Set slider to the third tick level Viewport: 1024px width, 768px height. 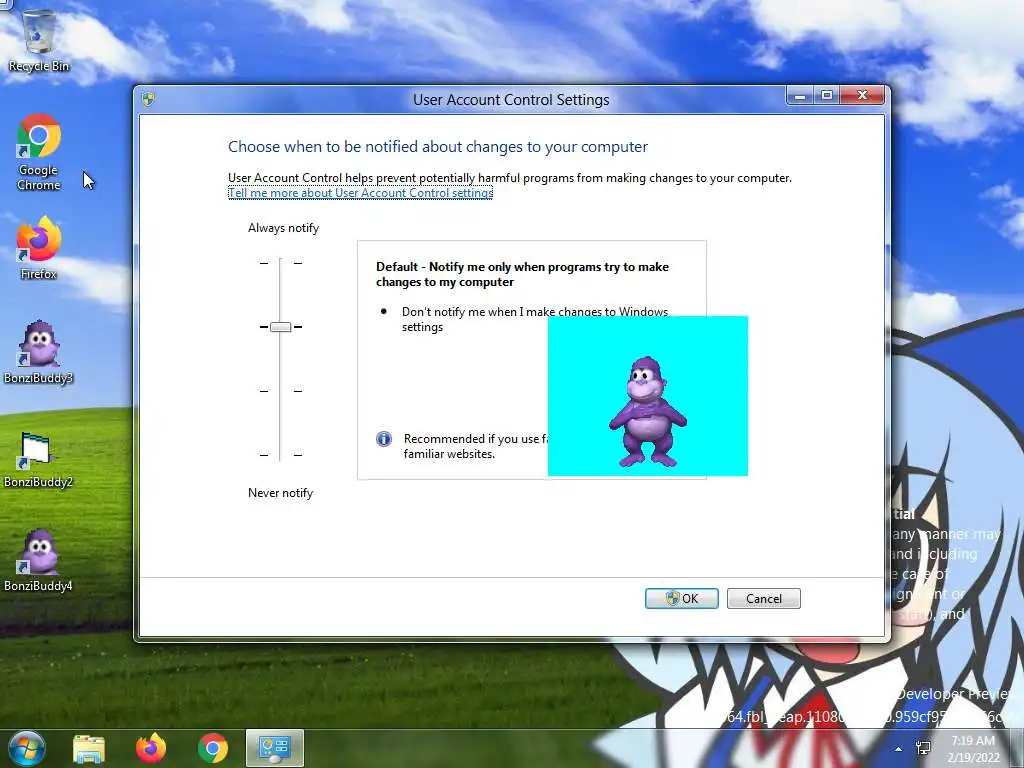tap(280, 391)
